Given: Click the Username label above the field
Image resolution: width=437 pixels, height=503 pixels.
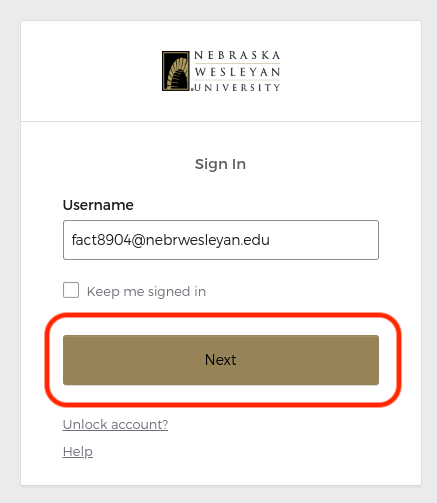Looking at the screenshot, I should 98,205.
